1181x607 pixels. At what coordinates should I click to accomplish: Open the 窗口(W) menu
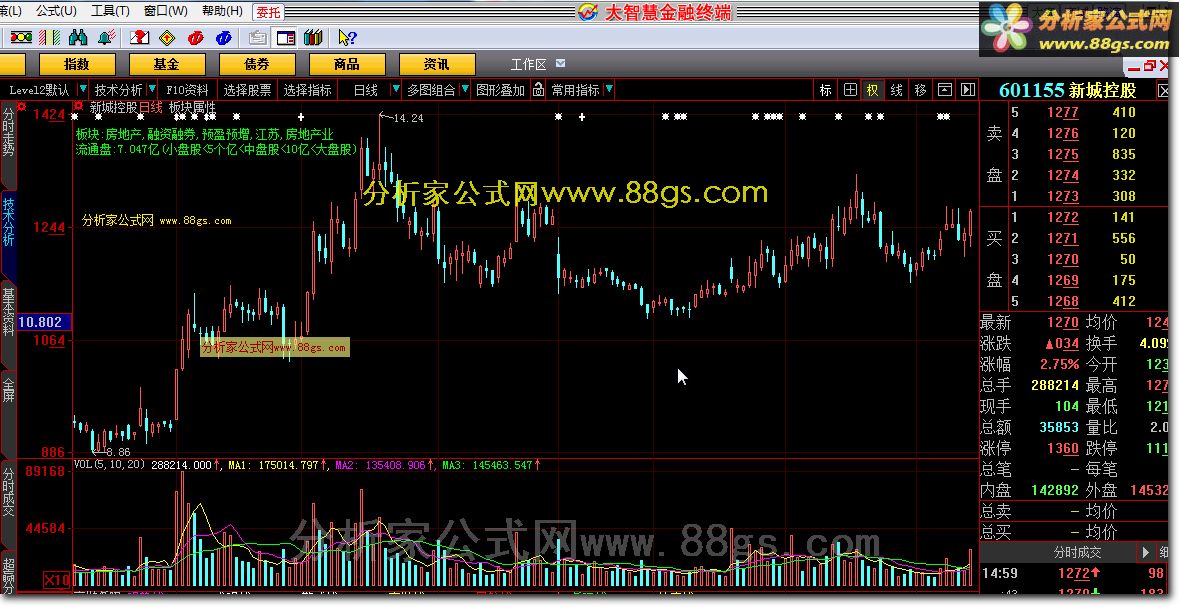166,11
